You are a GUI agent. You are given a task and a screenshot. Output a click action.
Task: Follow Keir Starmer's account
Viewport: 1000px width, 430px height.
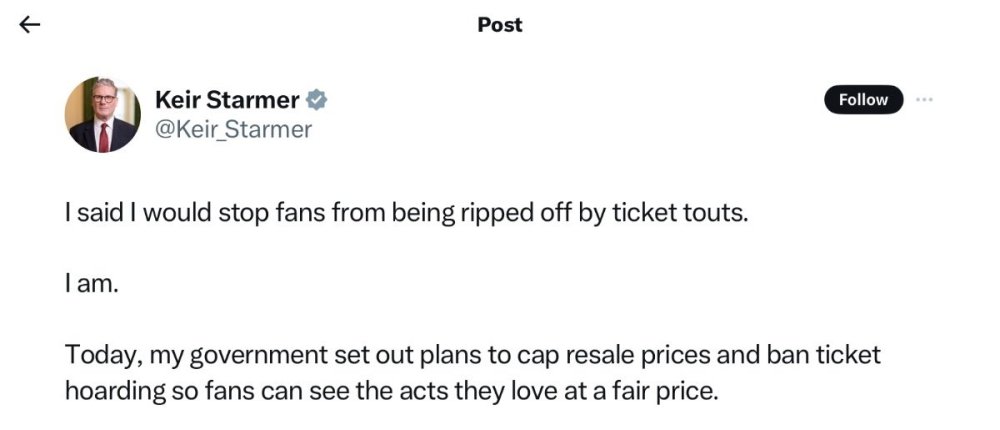(862, 99)
